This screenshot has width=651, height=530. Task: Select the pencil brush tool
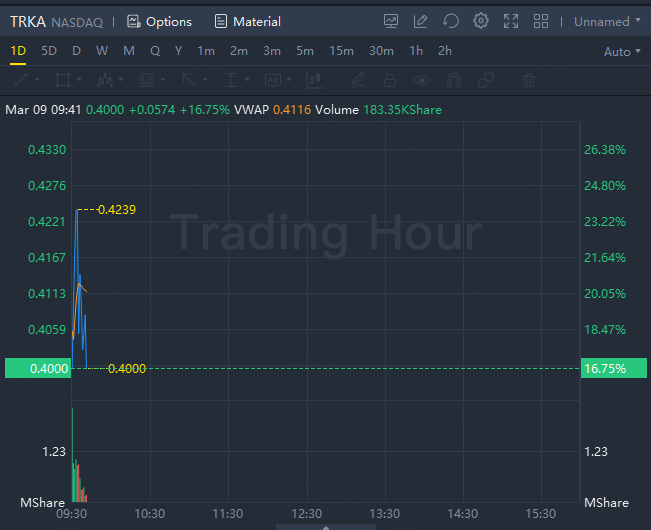point(357,80)
